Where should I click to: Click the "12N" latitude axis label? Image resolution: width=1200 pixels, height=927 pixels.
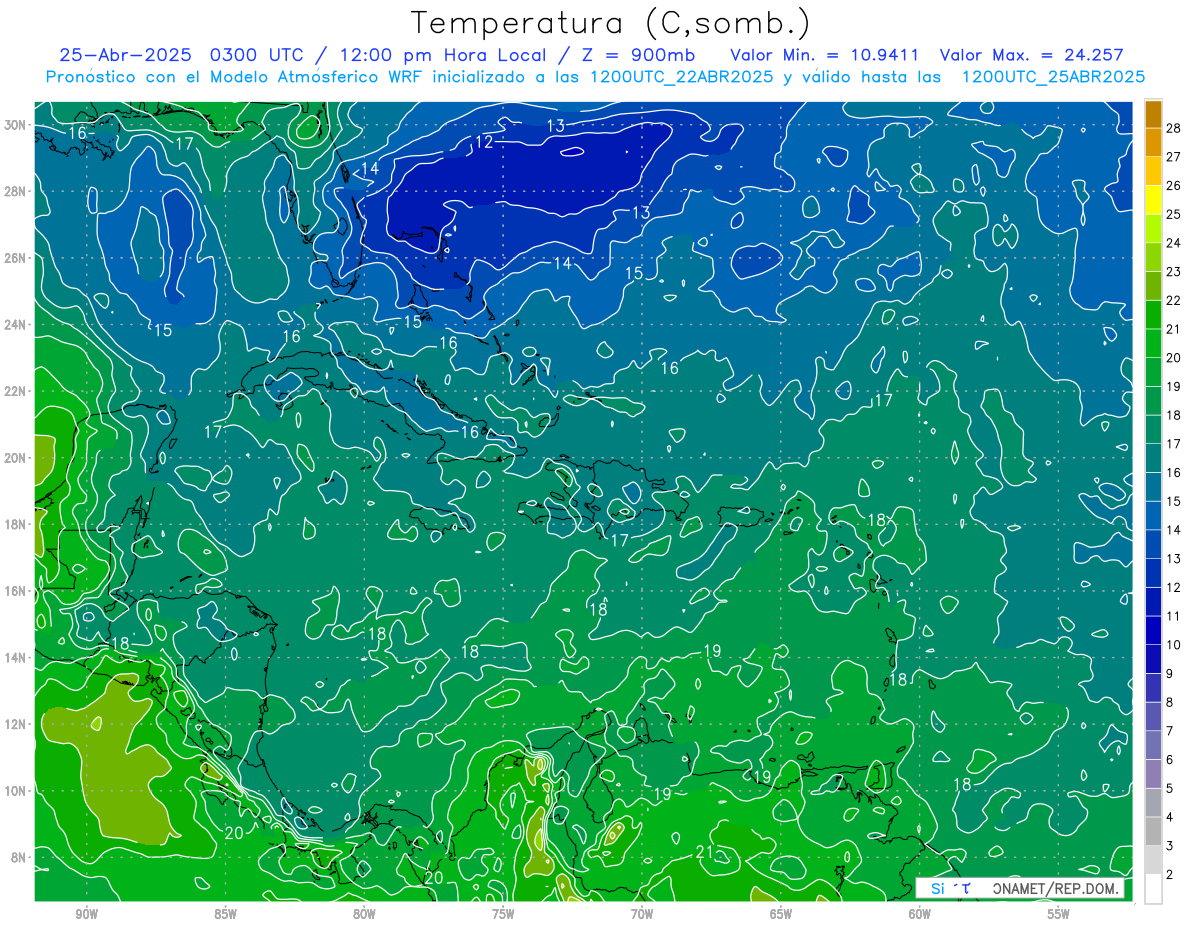tap(15, 724)
